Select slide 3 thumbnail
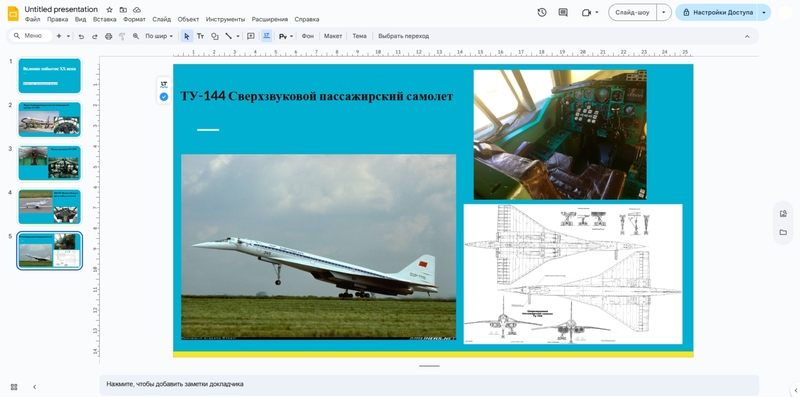 tap(49, 163)
